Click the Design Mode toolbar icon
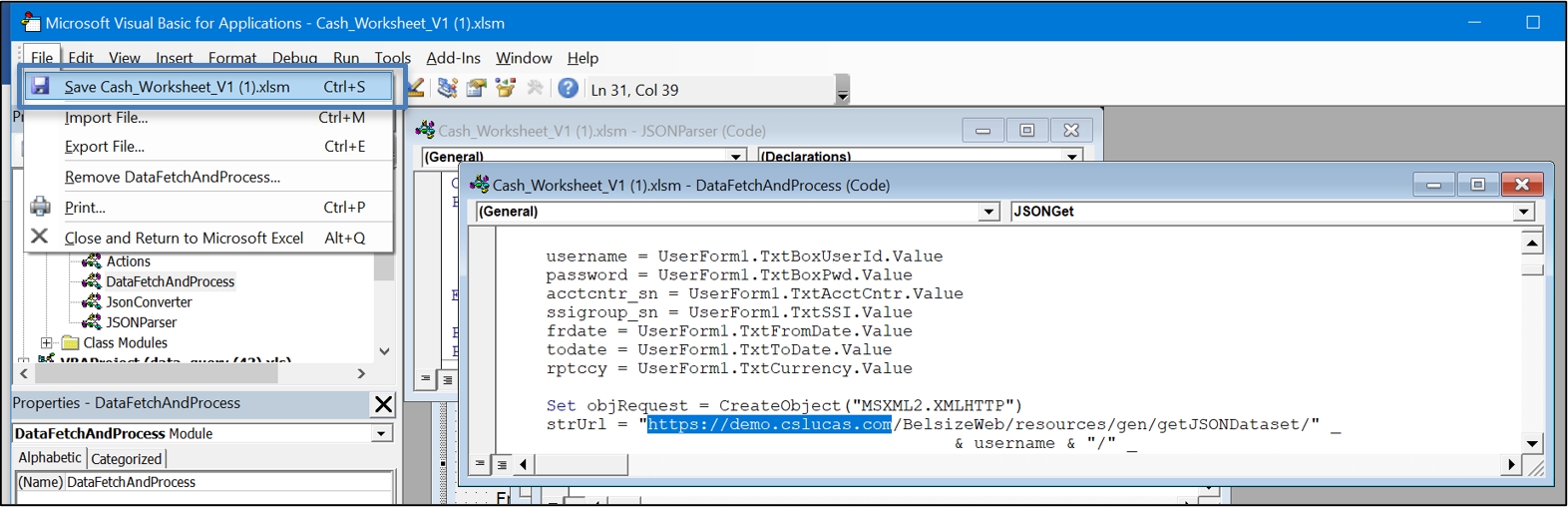This screenshot has height=507, width=1568. tap(415, 89)
